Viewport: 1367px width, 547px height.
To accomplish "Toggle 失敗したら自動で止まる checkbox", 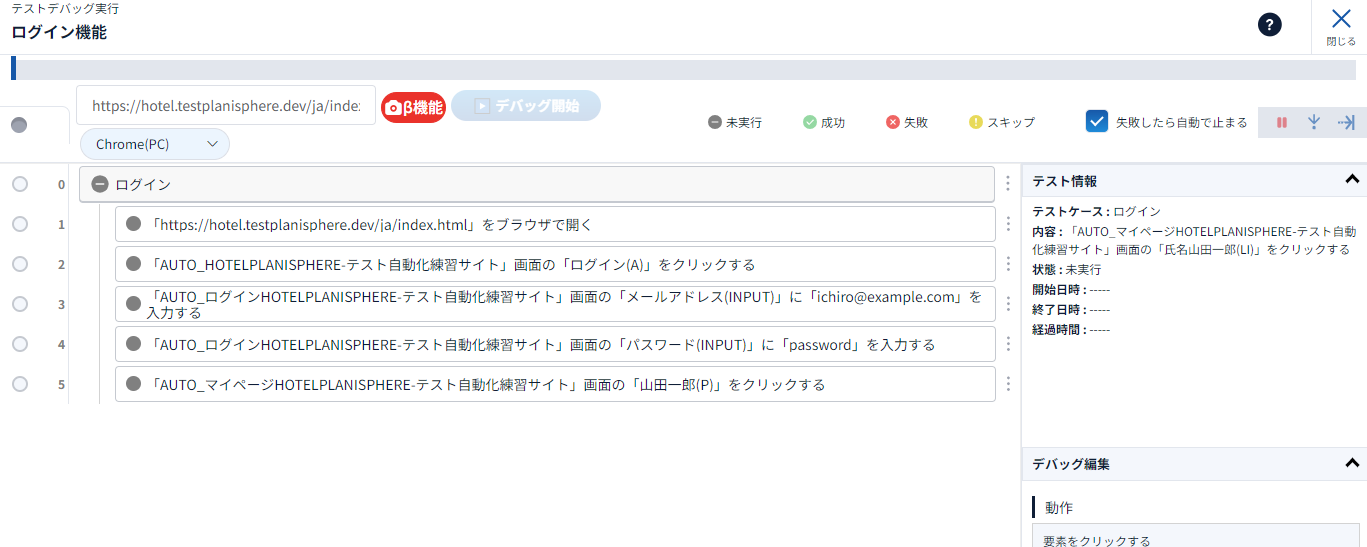I will [1097, 122].
